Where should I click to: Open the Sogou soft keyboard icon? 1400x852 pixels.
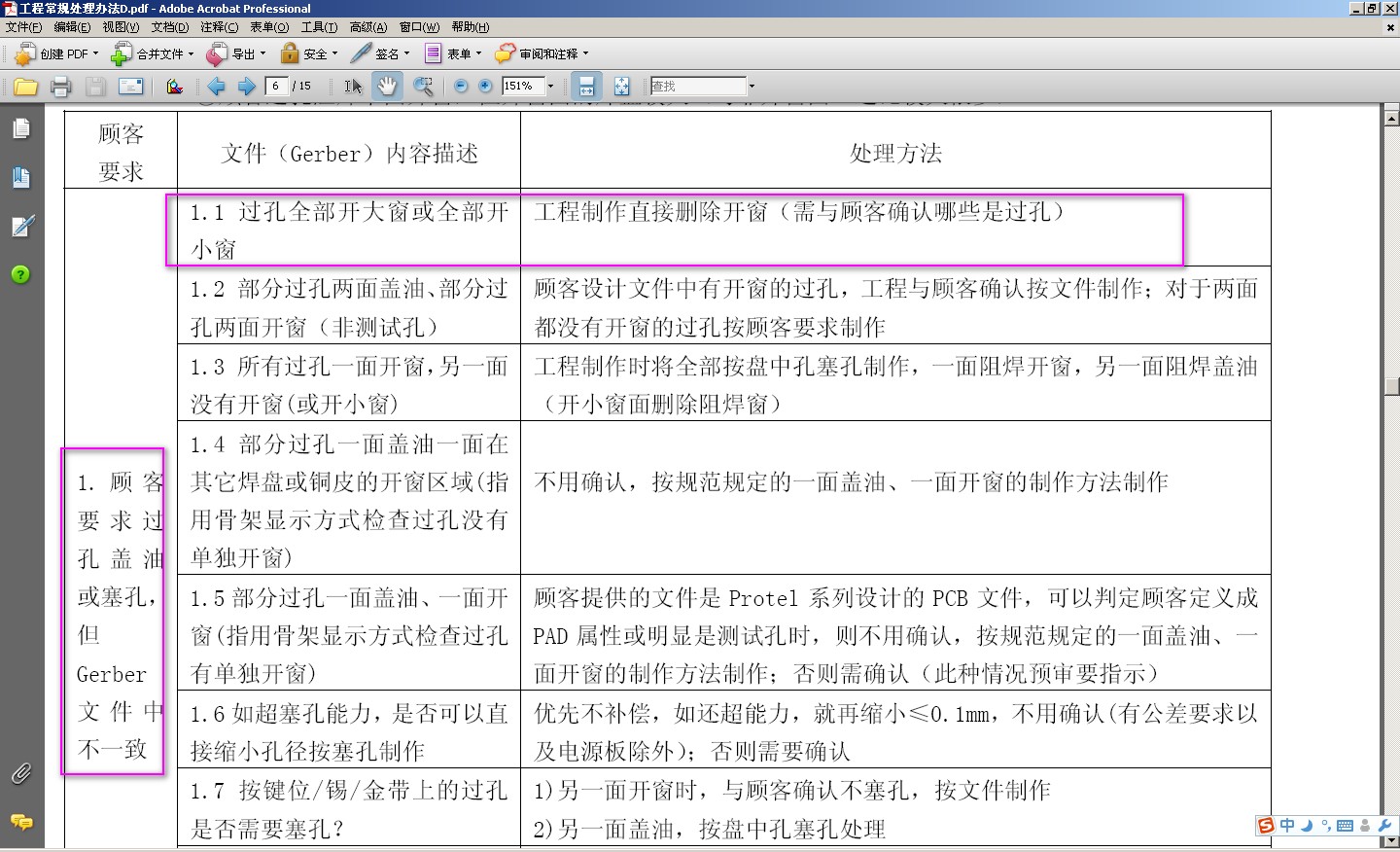pyautogui.click(x=1346, y=826)
